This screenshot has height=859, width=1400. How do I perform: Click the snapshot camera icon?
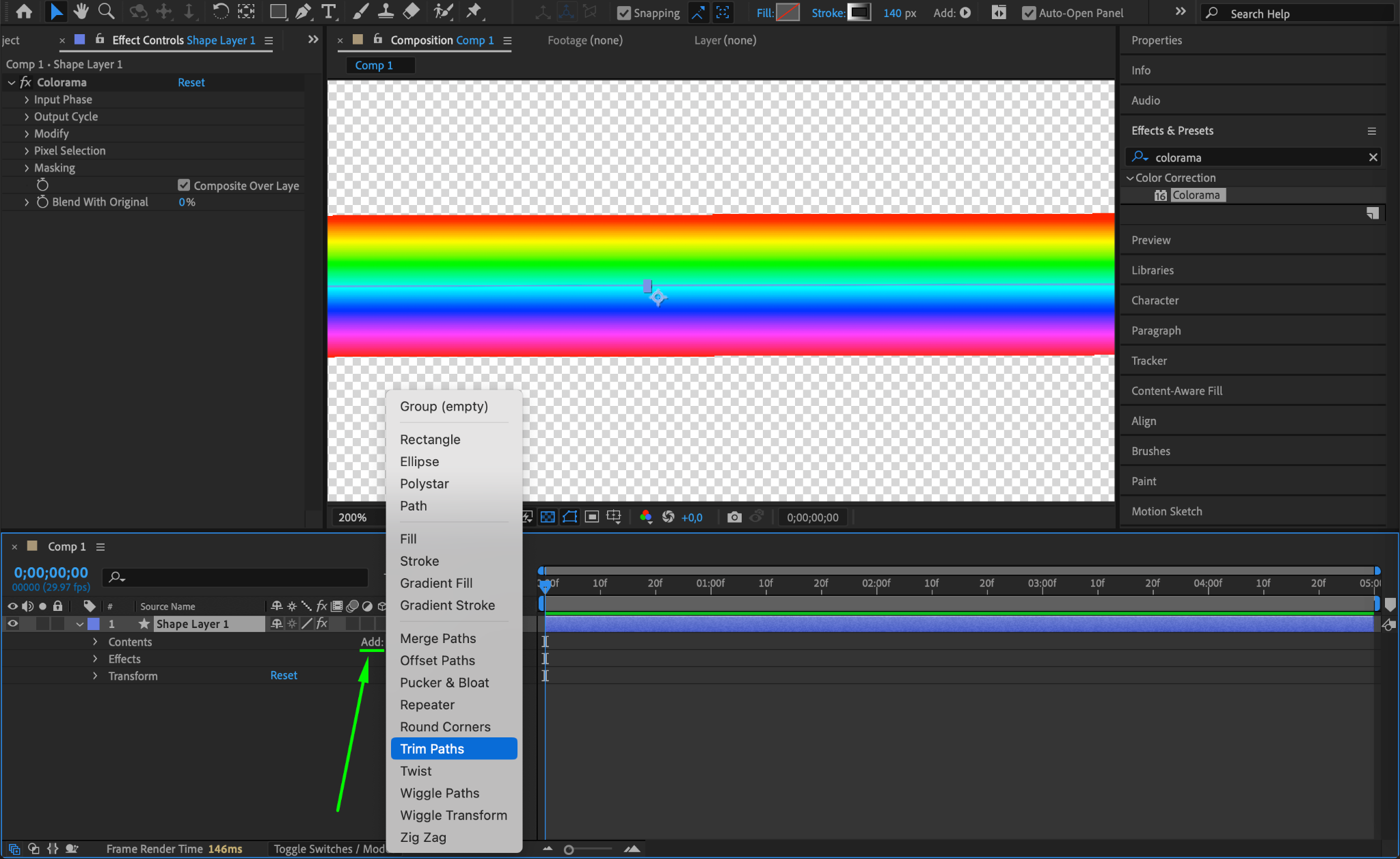pos(734,517)
